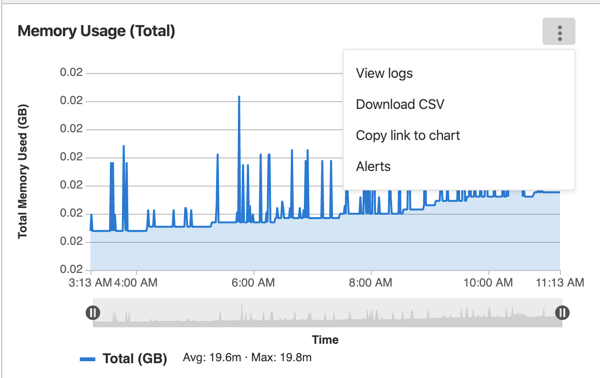Image resolution: width=600 pixels, height=378 pixels.
Task: Click the 4:00 AM time axis label
Action: tap(136, 283)
